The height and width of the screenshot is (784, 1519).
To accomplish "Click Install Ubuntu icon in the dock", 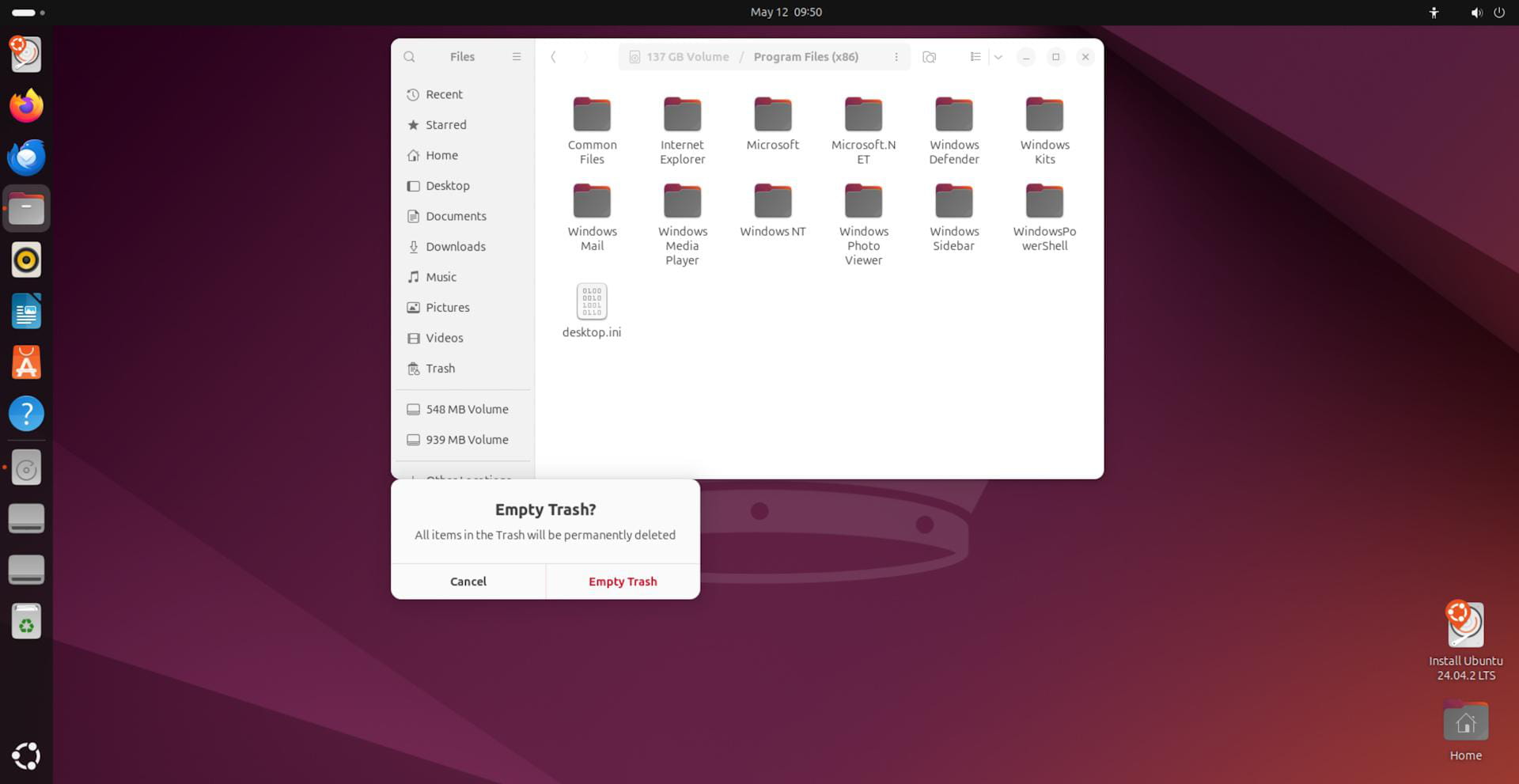I will 26,54.
